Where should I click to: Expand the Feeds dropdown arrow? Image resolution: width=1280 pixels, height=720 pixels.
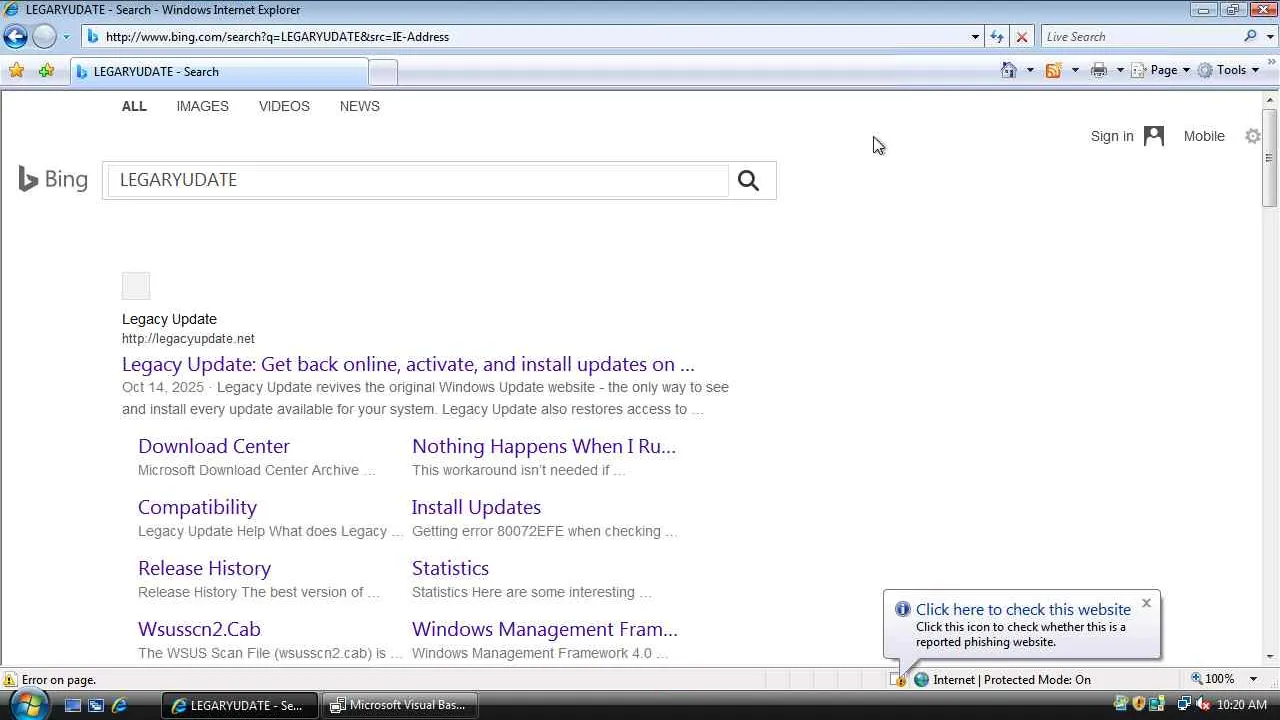click(1075, 70)
